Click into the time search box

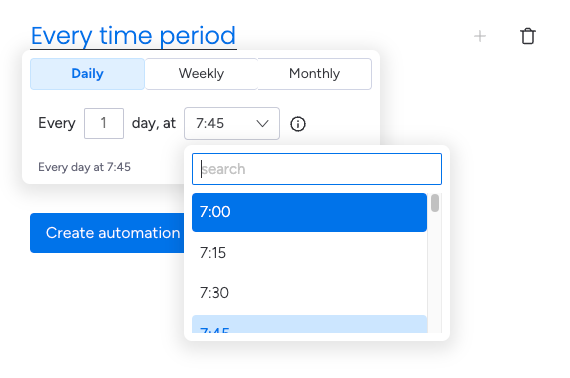(x=317, y=169)
